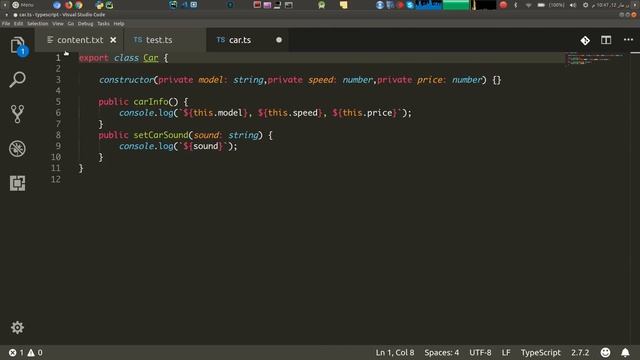Change file encoding UTF-8
Image resolution: width=640 pixels, height=360 pixels.
[x=480, y=352]
